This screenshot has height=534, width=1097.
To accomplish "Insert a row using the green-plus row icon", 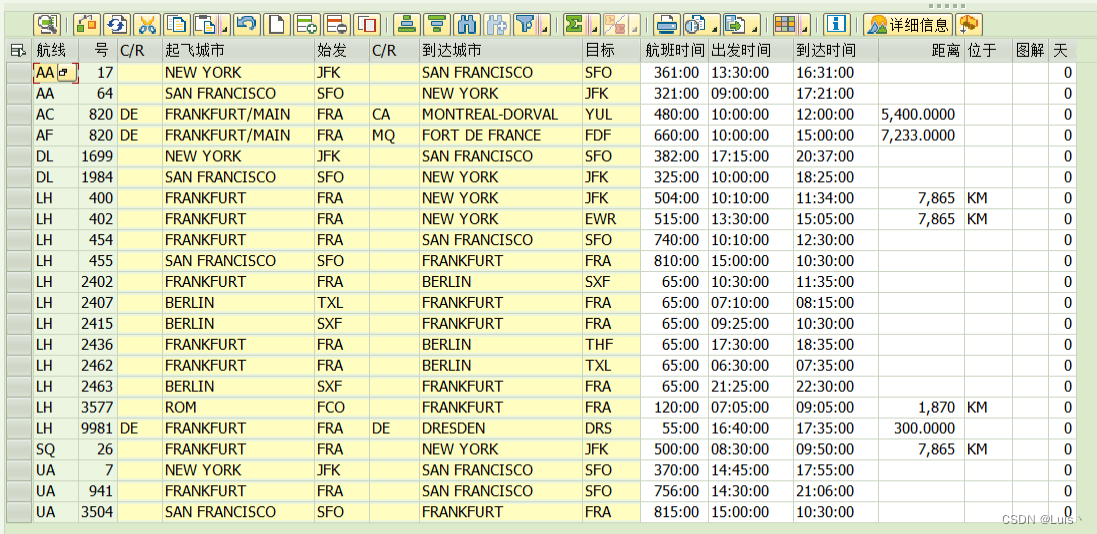I will pos(306,24).
